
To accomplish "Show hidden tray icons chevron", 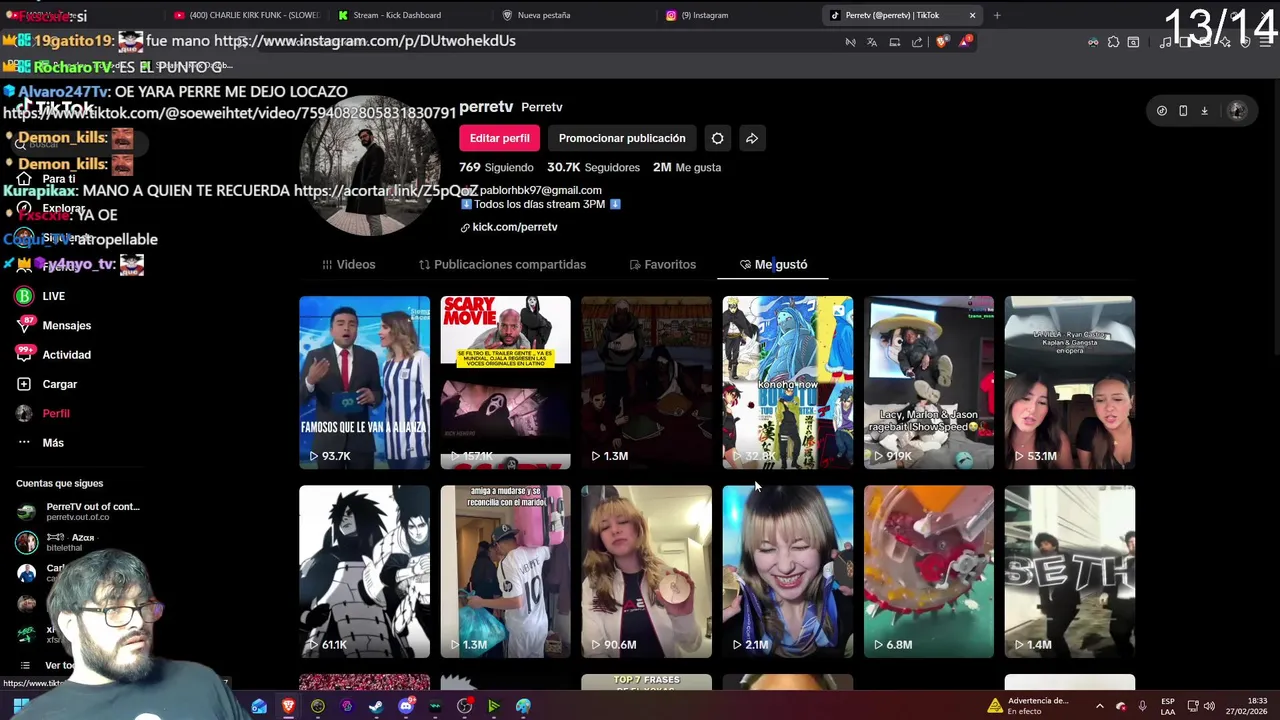I will [x=1099, y=706].
